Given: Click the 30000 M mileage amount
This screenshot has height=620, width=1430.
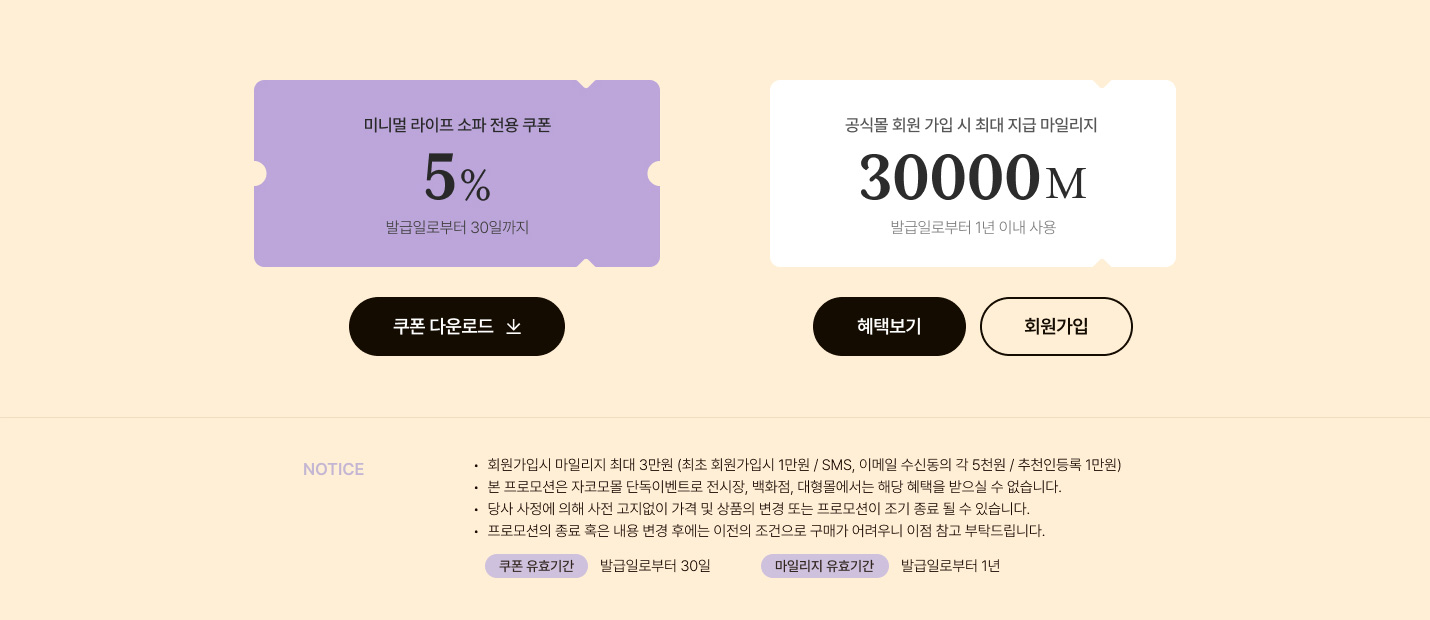Looking at the screenshot, I should pos(972,178).
